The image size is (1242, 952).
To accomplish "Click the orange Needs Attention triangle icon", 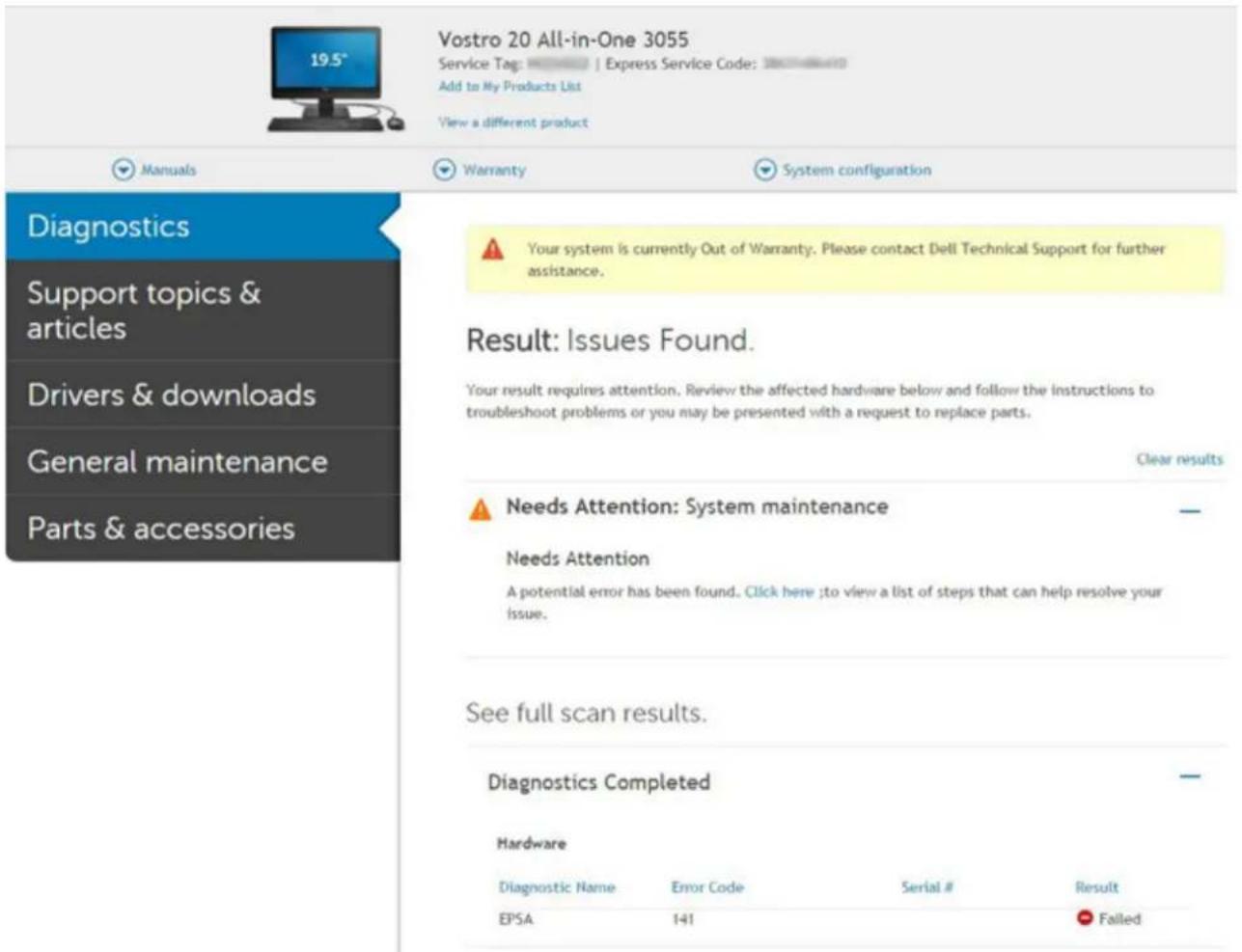I will coord(480,508).
